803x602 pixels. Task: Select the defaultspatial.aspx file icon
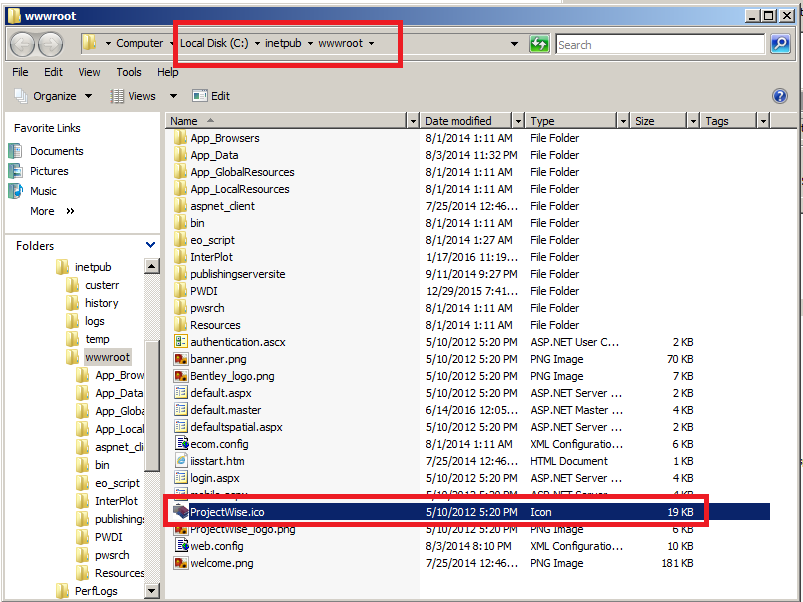pos(181,426)
